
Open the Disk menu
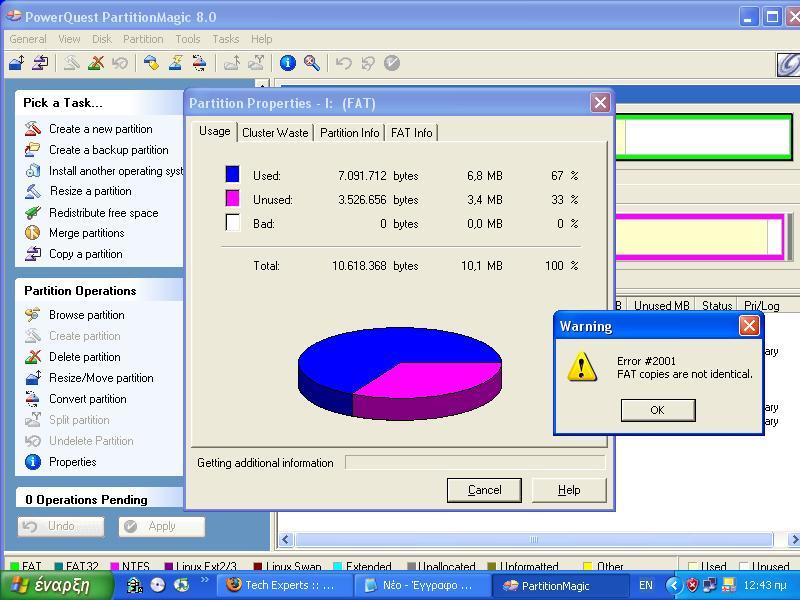click(x=102, y=39)
